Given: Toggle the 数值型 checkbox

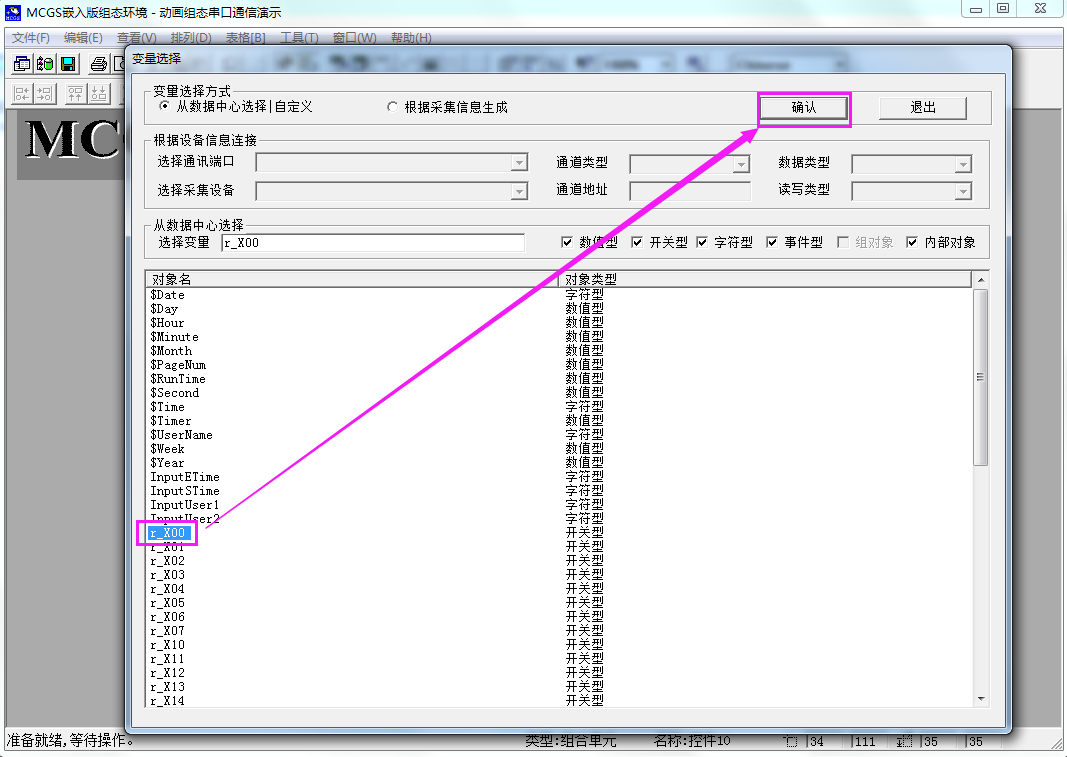Looking at the screenshot, I should point(567,242).
